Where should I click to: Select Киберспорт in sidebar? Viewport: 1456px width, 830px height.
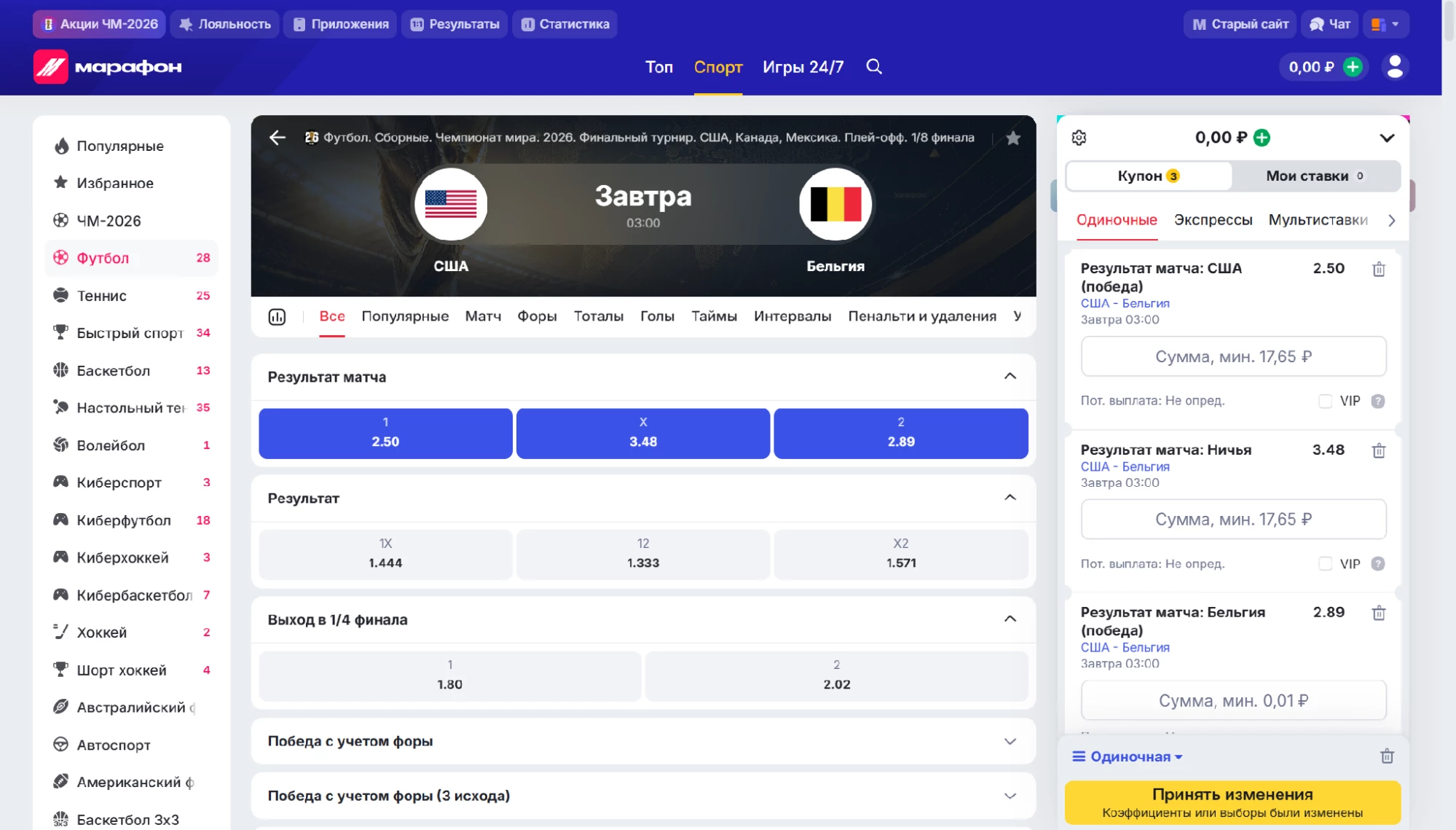tap(131, 482)
